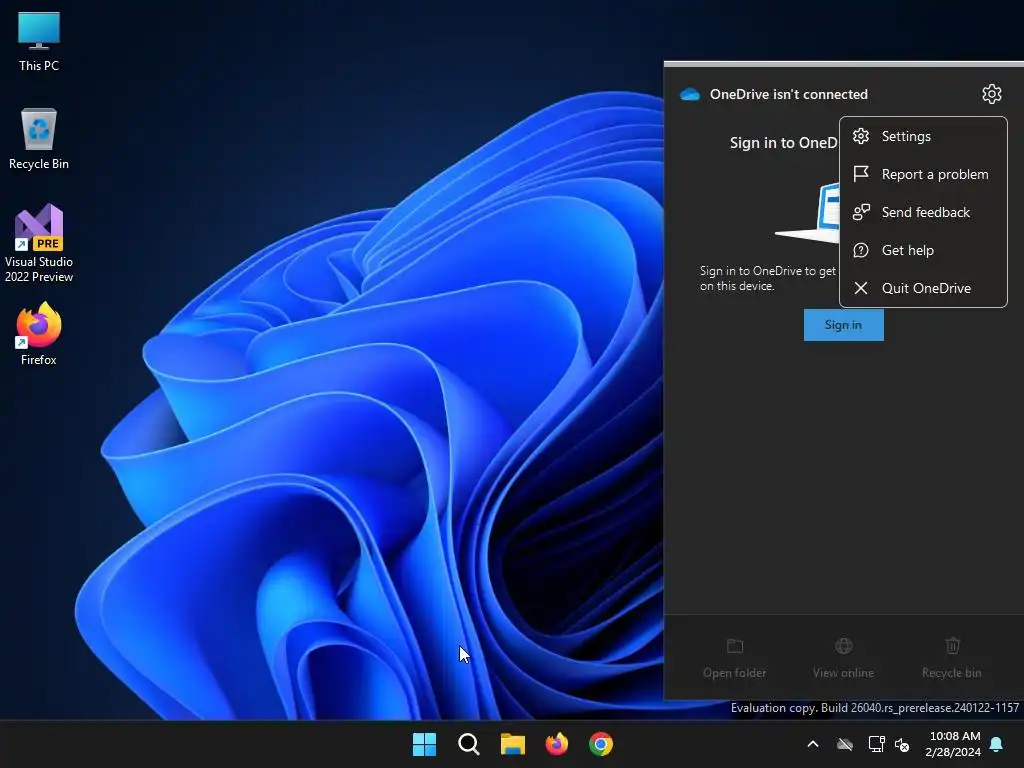Select the Recycle Bin desktop icon
Viewport: 1024px width, 768px height.
39,139
